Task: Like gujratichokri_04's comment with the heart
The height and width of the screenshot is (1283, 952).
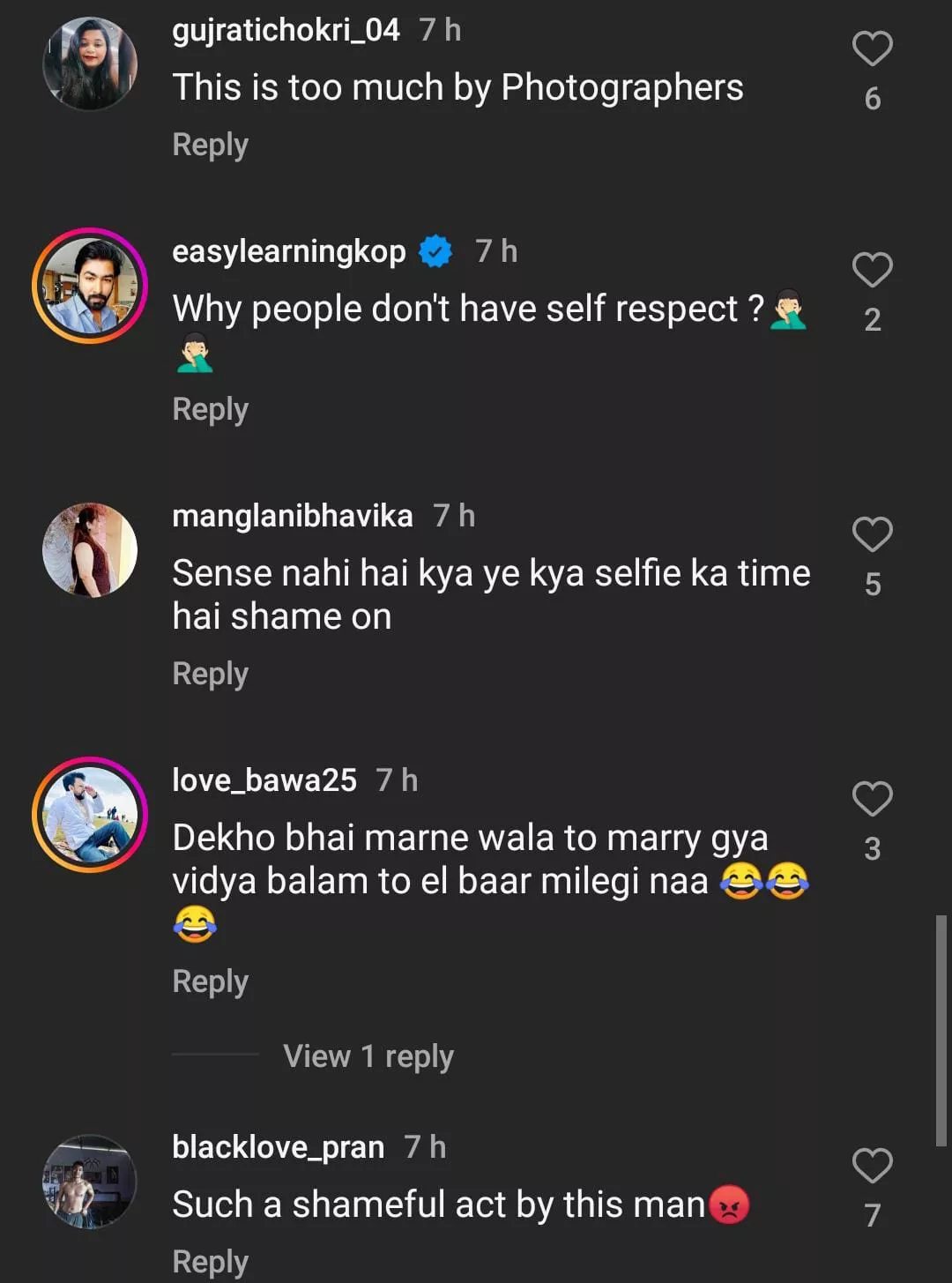Action: coord(872,49)
